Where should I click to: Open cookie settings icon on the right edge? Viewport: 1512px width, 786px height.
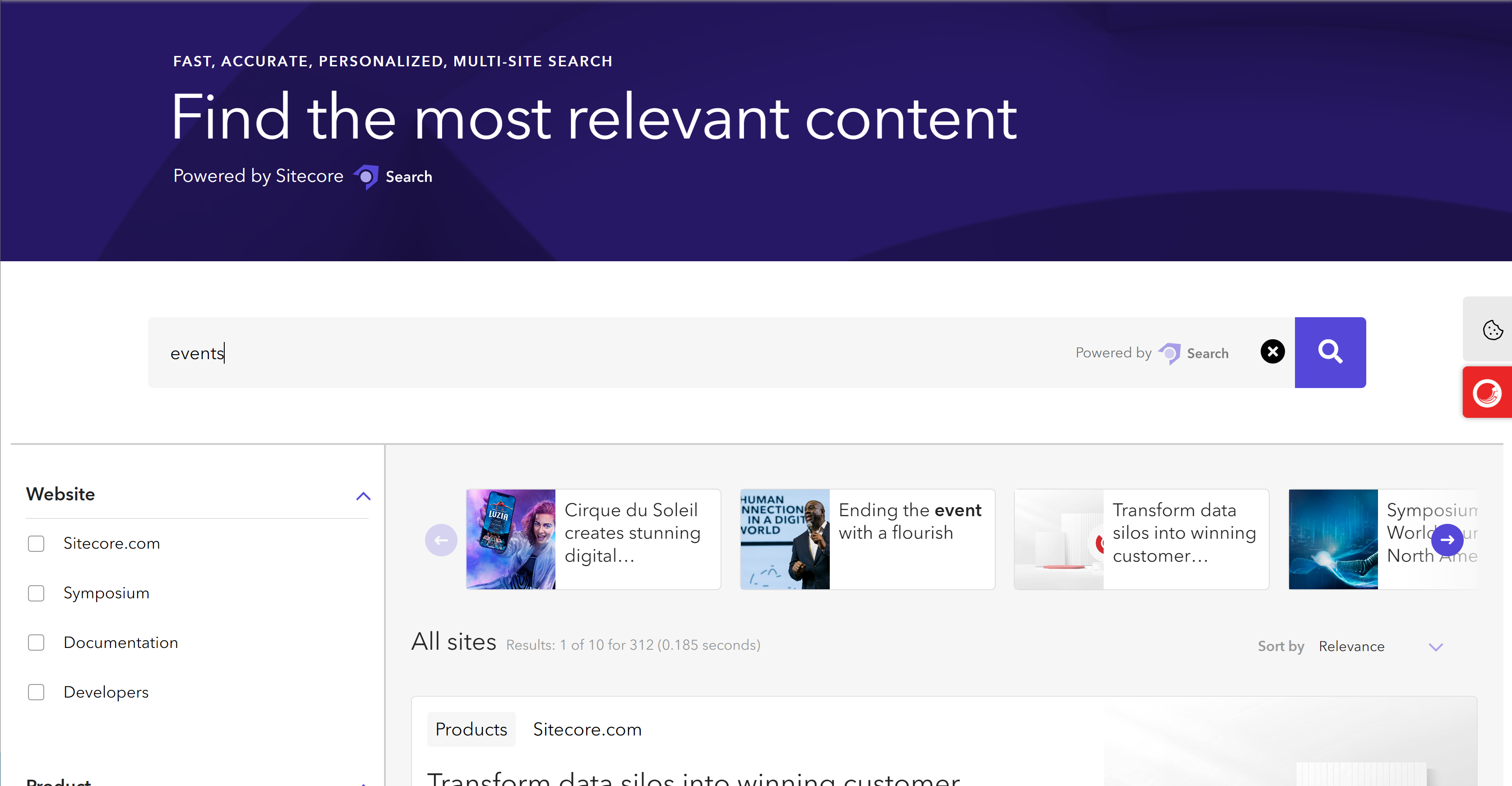[x=1492, y=329]
